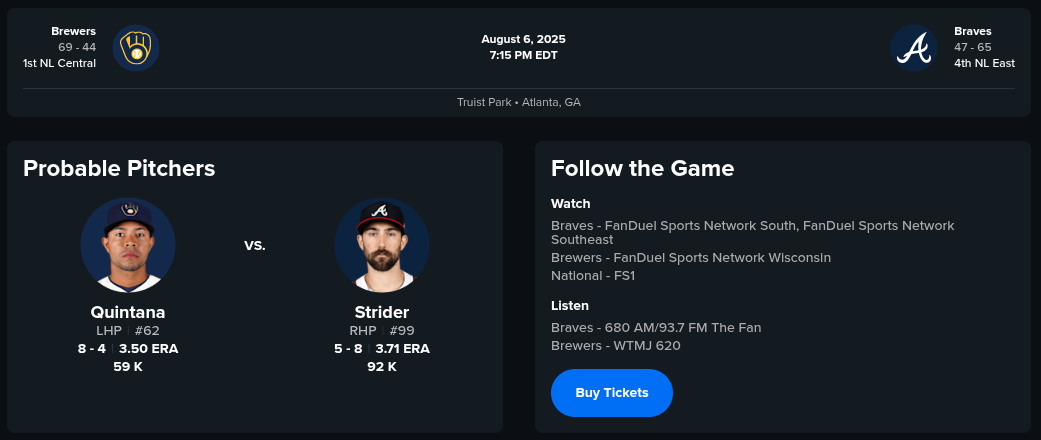Click the Truist Park venue text

click(x=519, y=102)
